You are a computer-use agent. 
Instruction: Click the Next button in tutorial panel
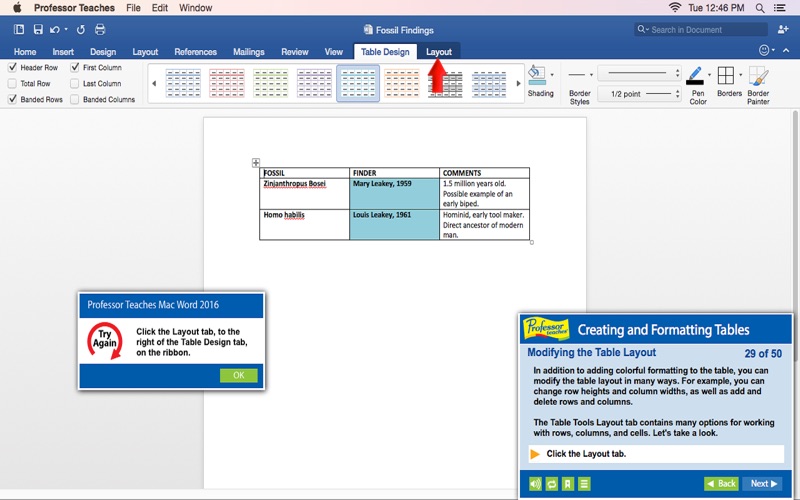point(763,484)
